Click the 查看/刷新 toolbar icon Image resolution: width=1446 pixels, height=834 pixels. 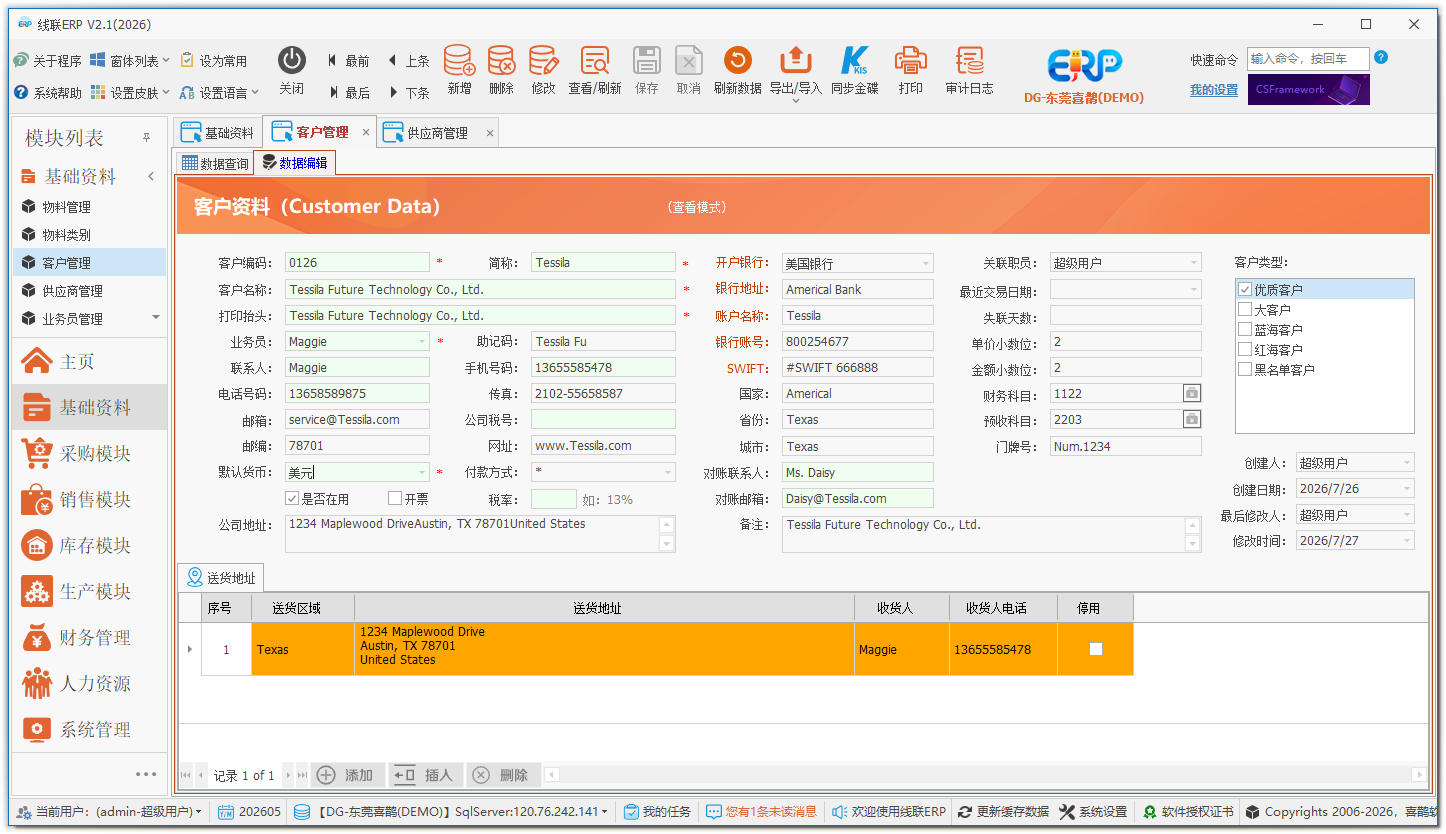[x=595, y=61]
